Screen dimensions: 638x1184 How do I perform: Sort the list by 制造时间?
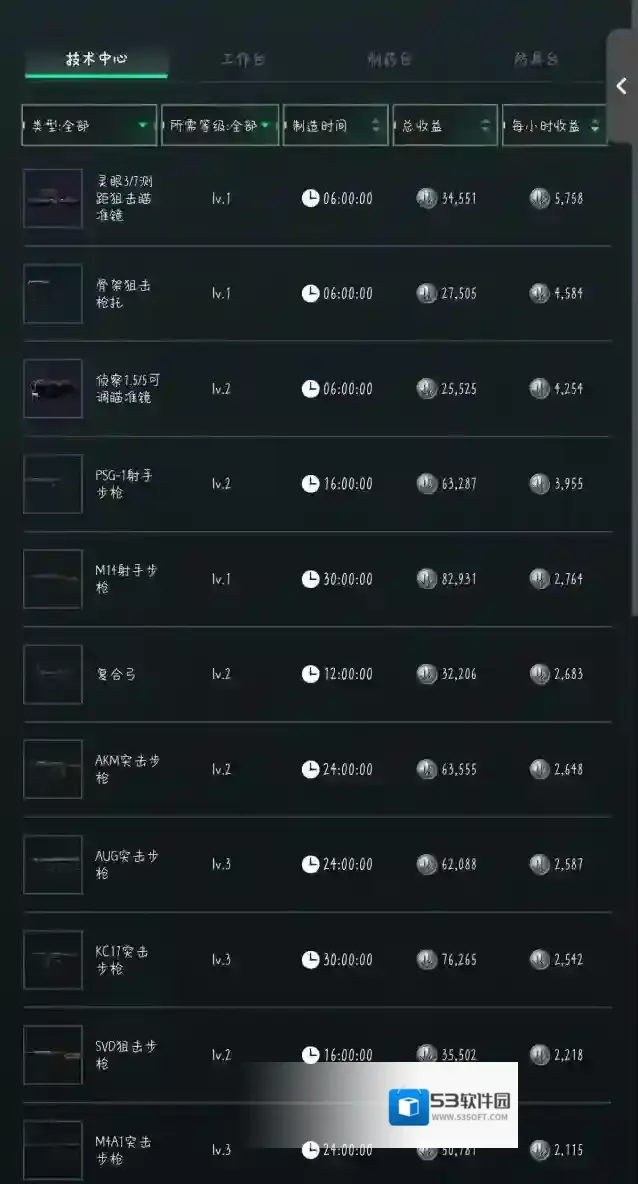pos(335,126)
